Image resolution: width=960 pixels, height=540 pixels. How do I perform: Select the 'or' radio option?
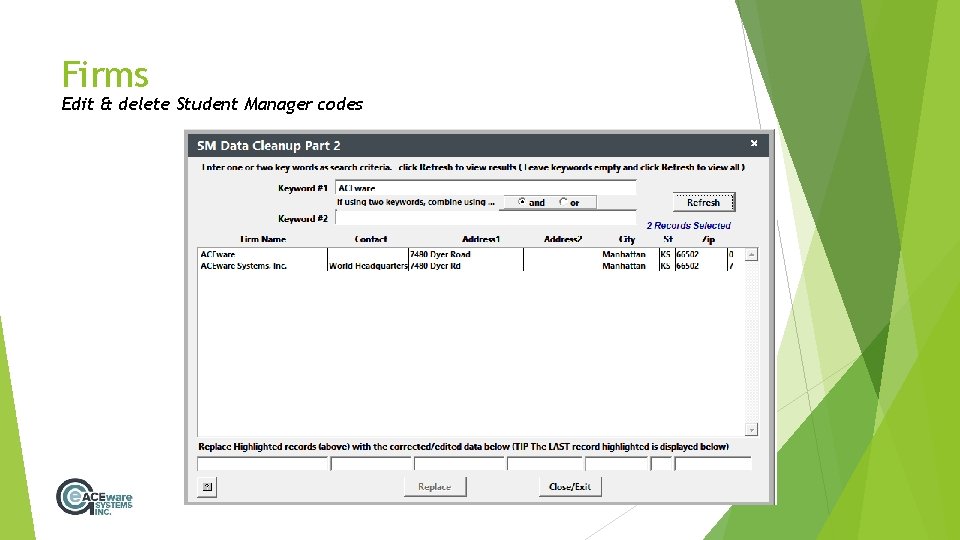(x=569, y=202)
